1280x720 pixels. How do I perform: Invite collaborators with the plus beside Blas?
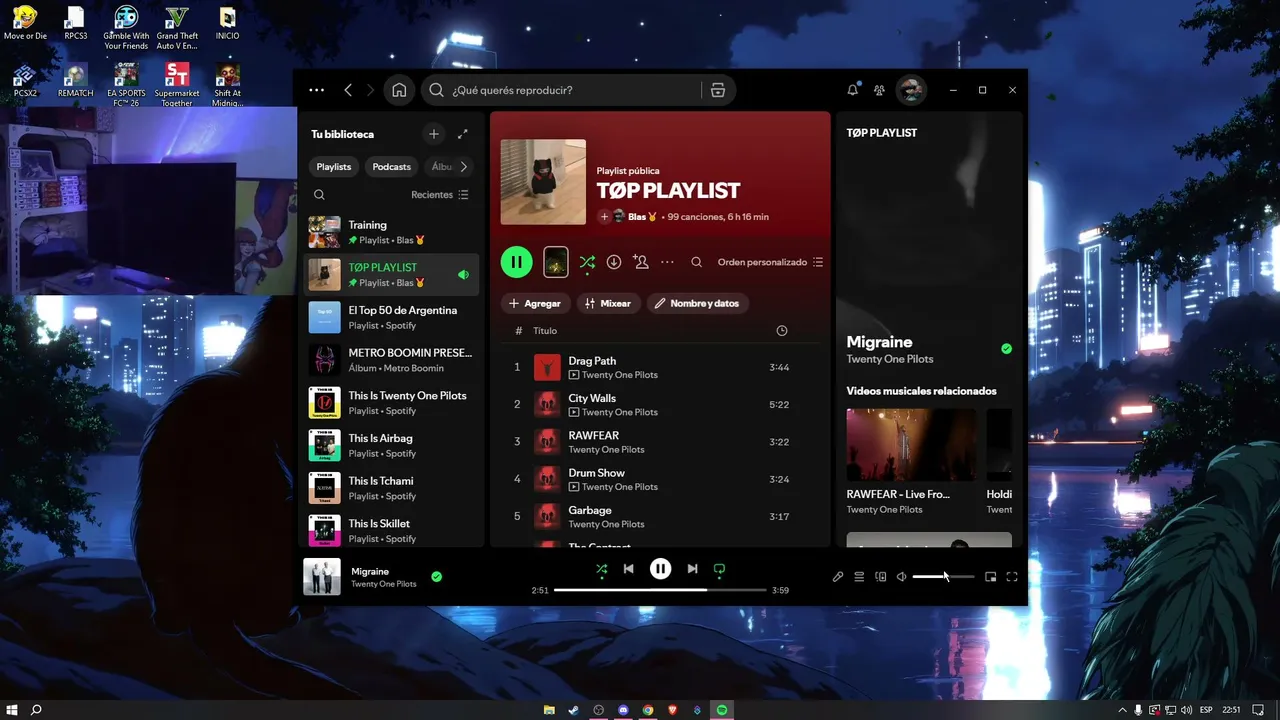tap(604, 217)
